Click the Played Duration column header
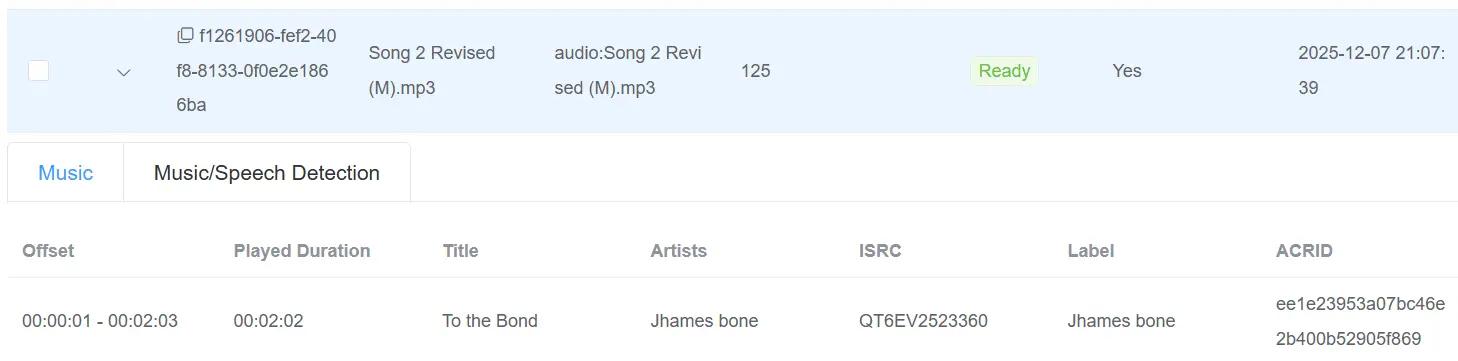1458x361 pixels. [302, 251]
